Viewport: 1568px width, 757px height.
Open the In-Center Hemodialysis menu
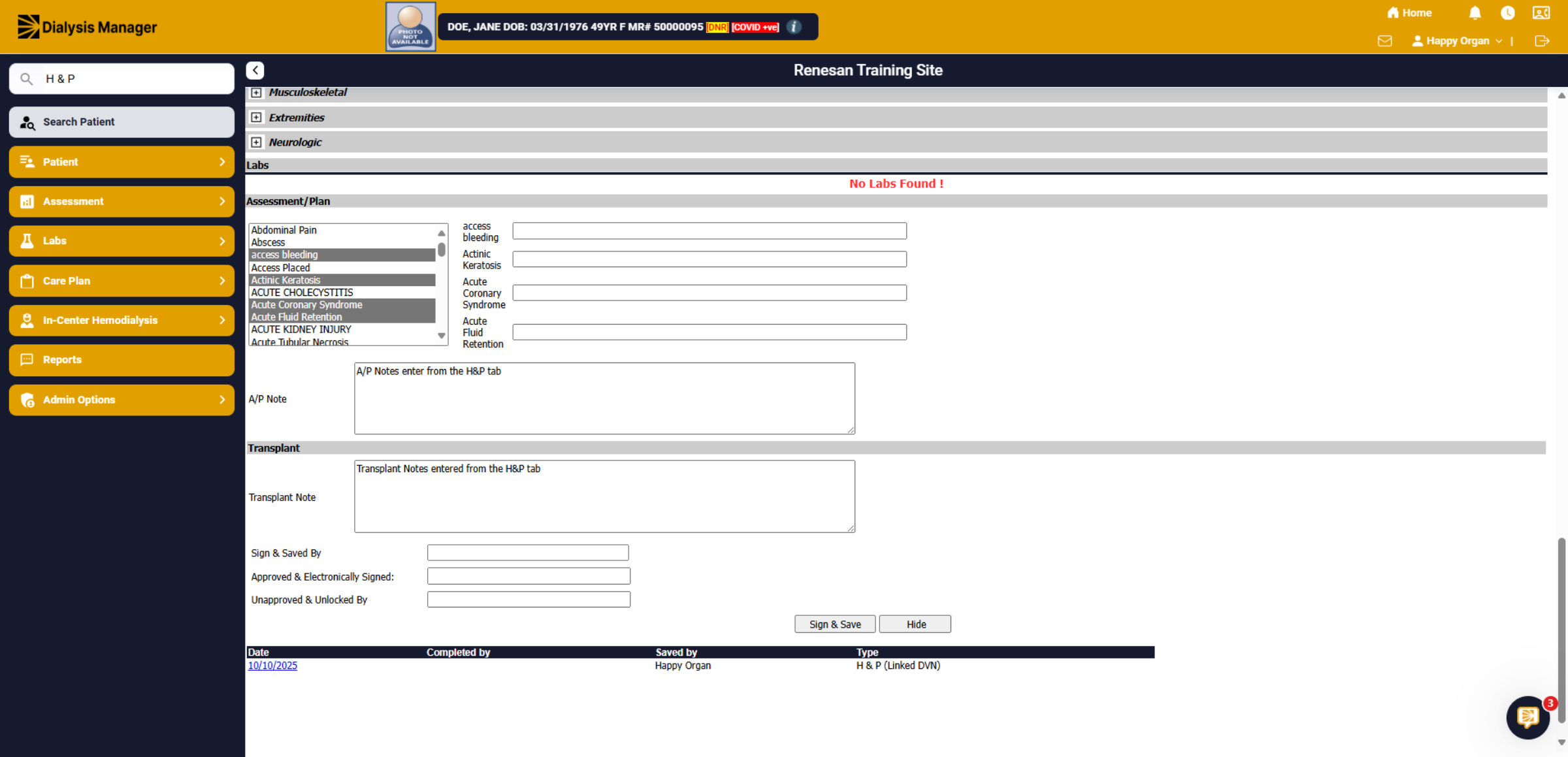(122, 320)
